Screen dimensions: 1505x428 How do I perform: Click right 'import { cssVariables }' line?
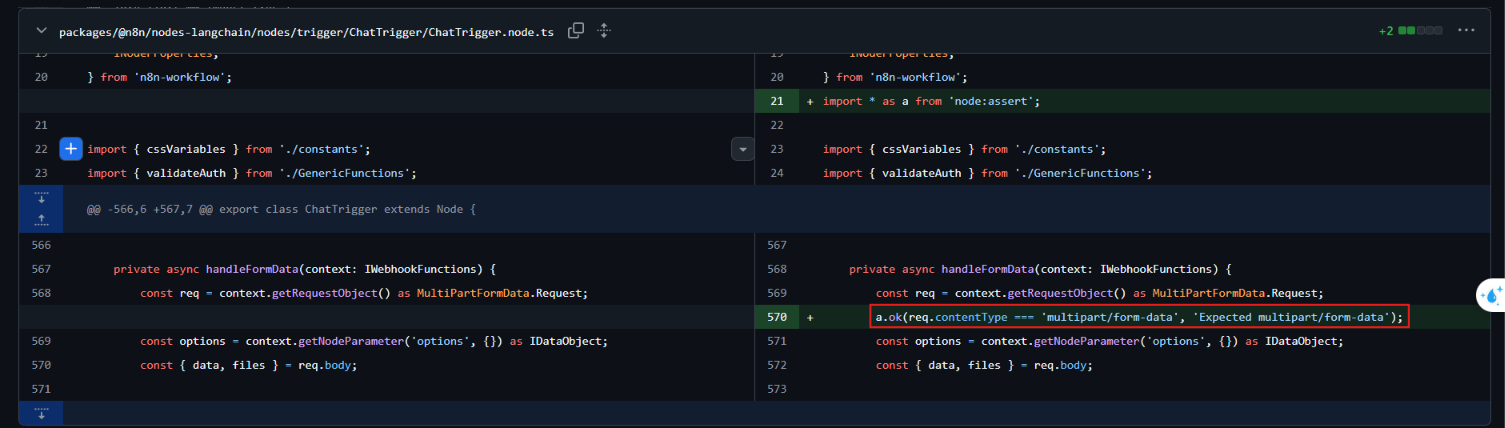point(964,149)
